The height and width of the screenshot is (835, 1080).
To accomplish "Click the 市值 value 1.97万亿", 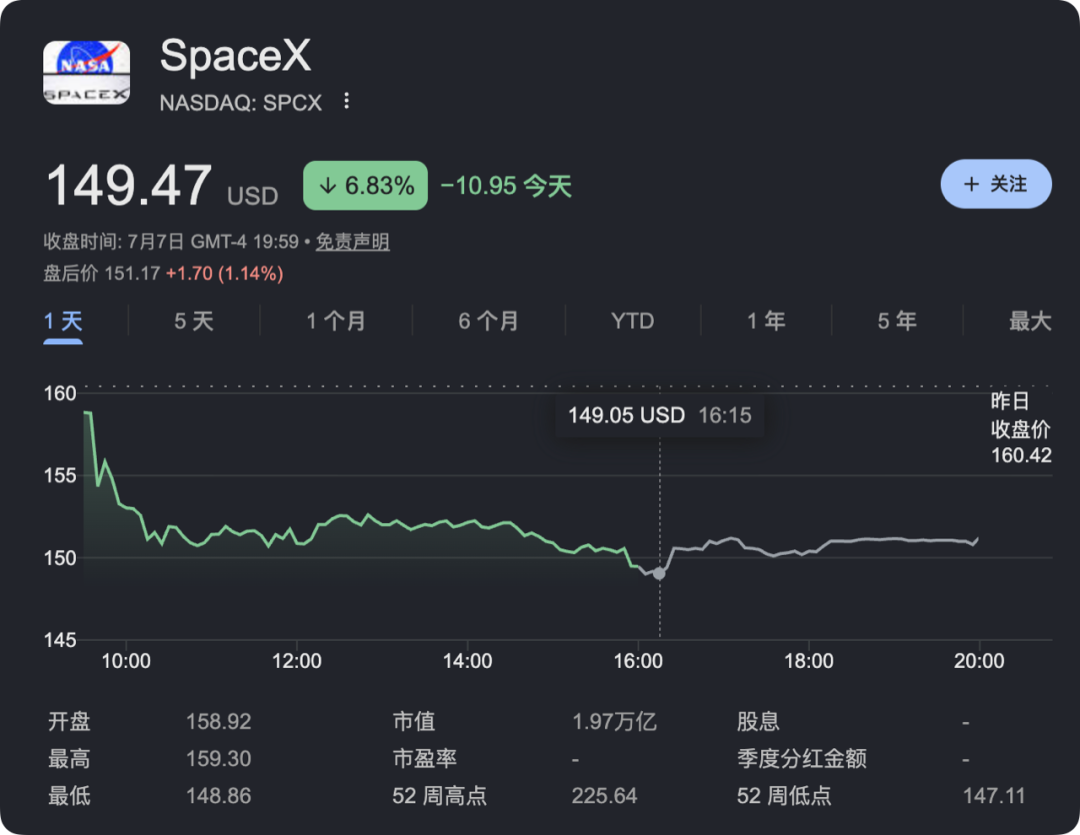I will click(x=614, y=721).
